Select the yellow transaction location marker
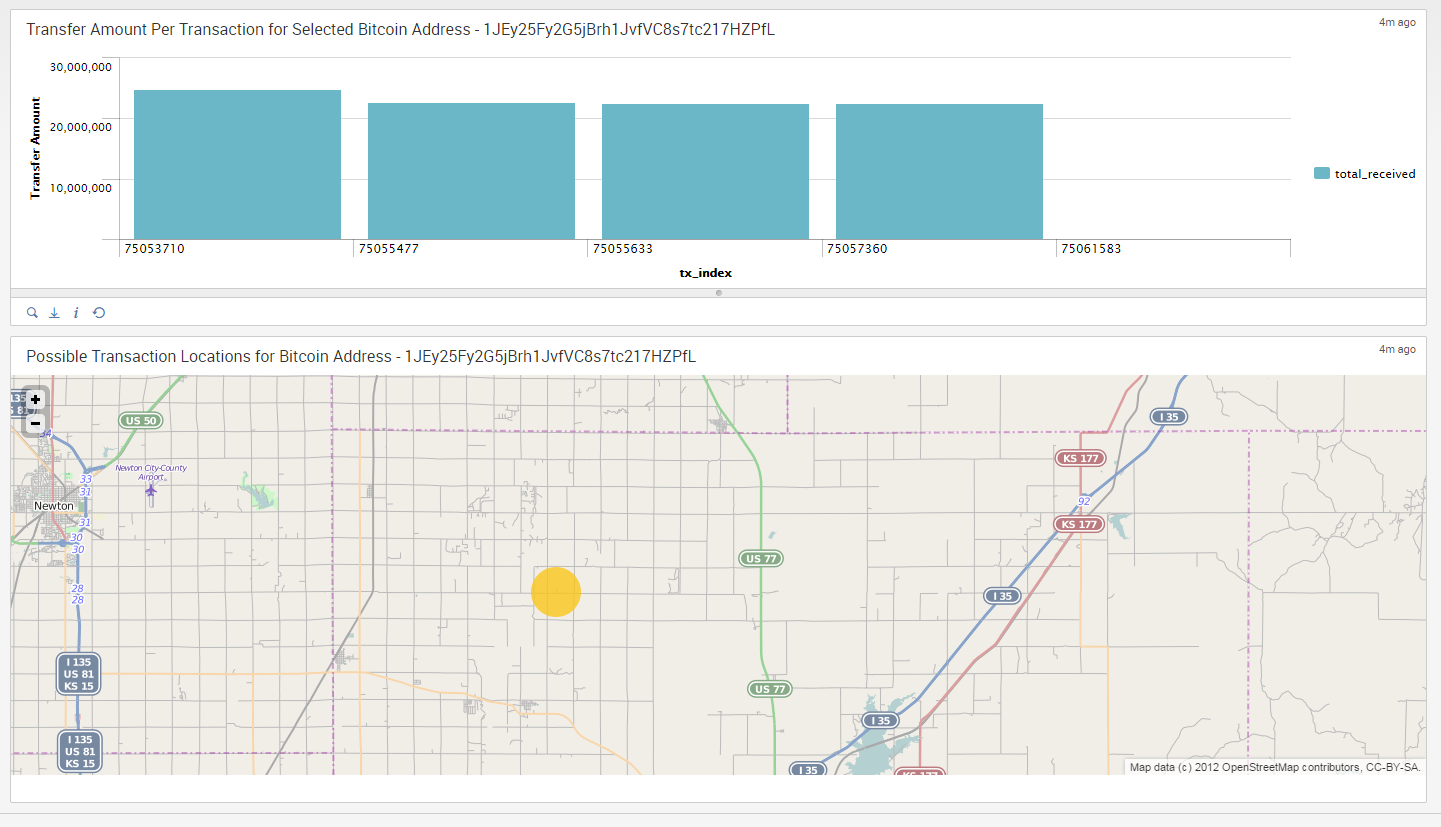Image resolution: width=1441 pixels, height=827 pixels. click(x=556, y=591)
